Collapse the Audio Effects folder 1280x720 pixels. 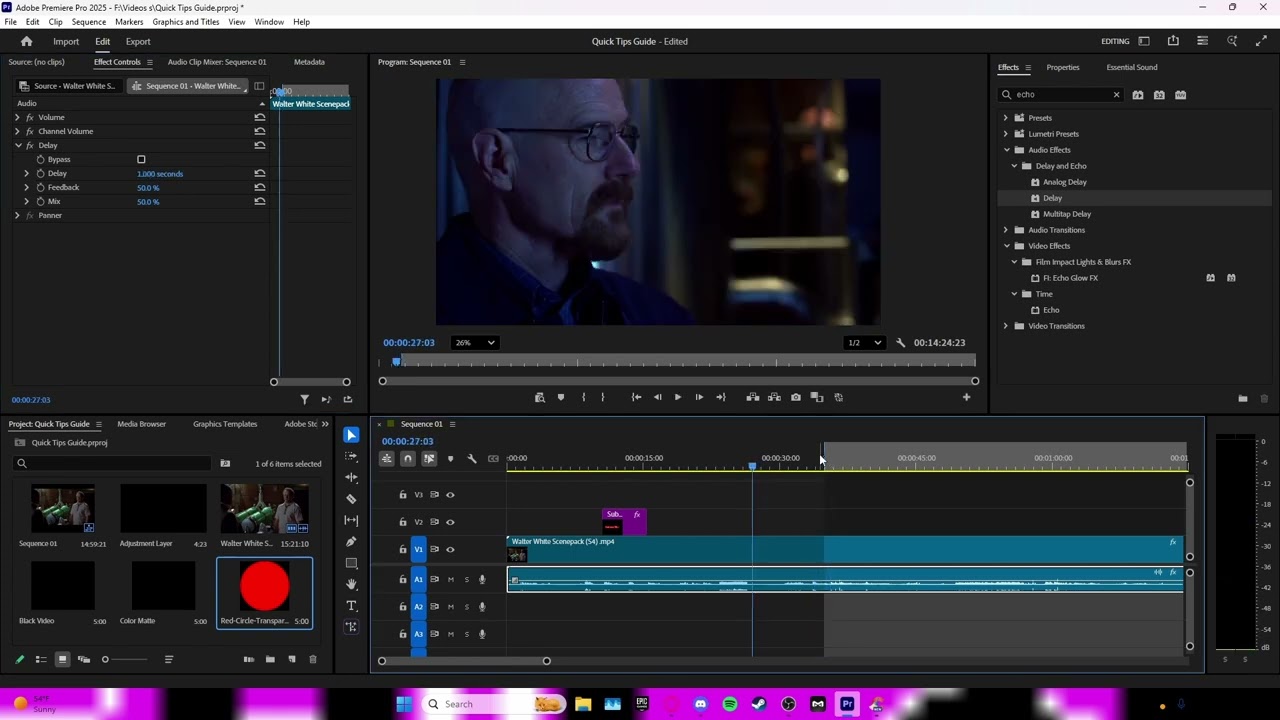(x=1006, y=150)
